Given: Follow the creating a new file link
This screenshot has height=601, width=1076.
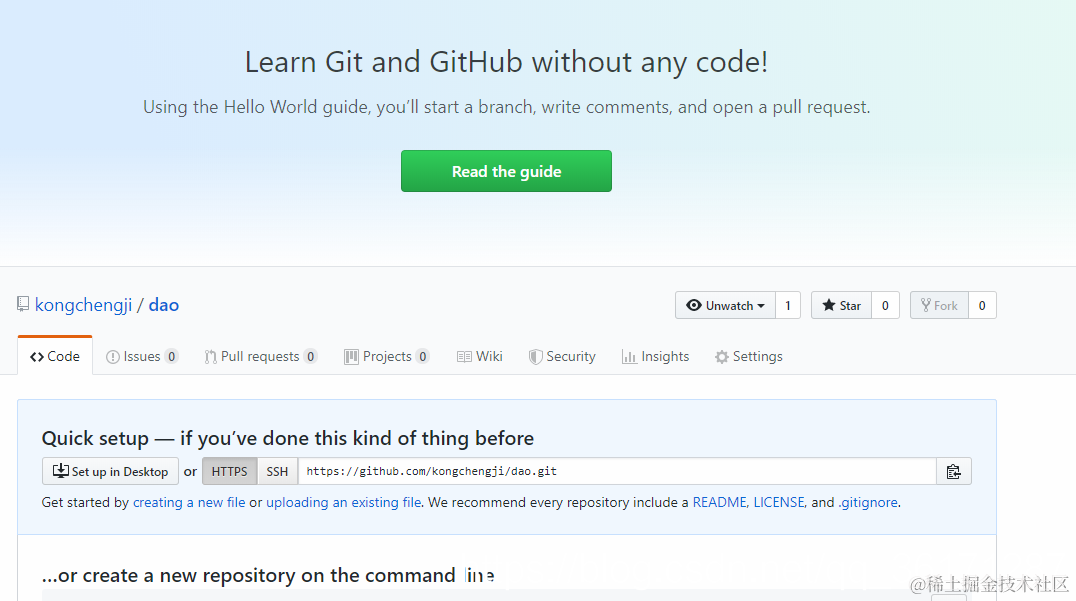Looking at the screenshot, I should 189,502.
